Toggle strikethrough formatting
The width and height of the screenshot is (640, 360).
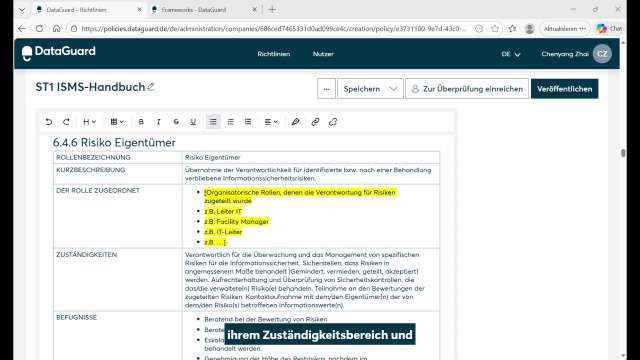[x=176, y=122]
